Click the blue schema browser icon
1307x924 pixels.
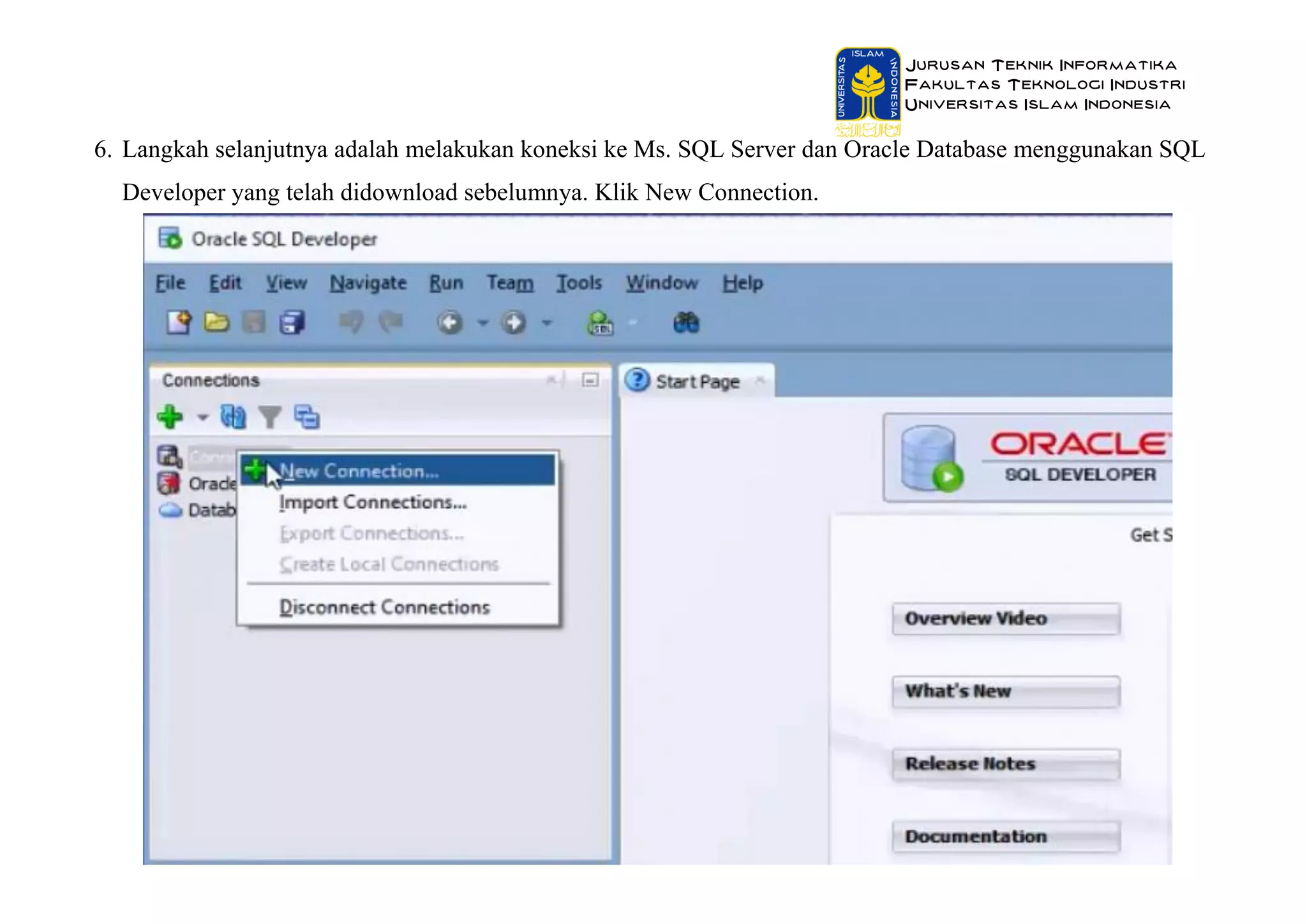click(x=307, y=417)
